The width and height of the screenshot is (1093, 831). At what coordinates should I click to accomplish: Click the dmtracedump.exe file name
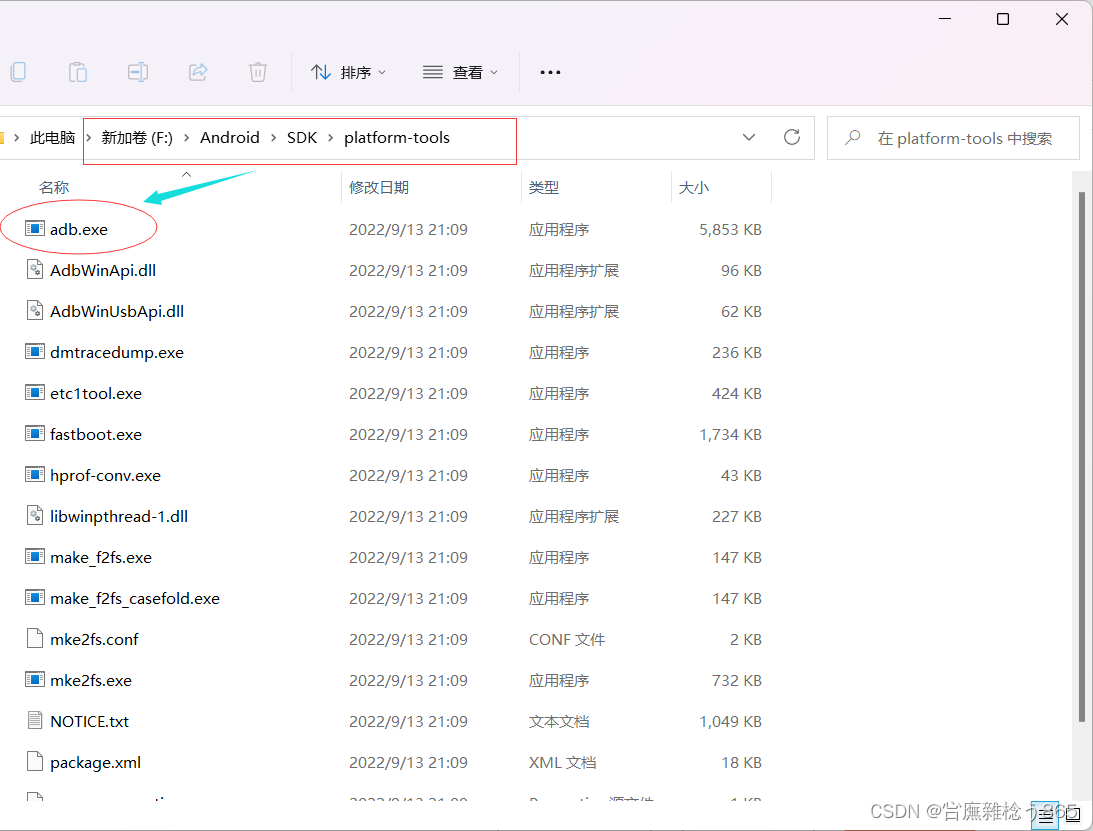click(x=116, y=353)
